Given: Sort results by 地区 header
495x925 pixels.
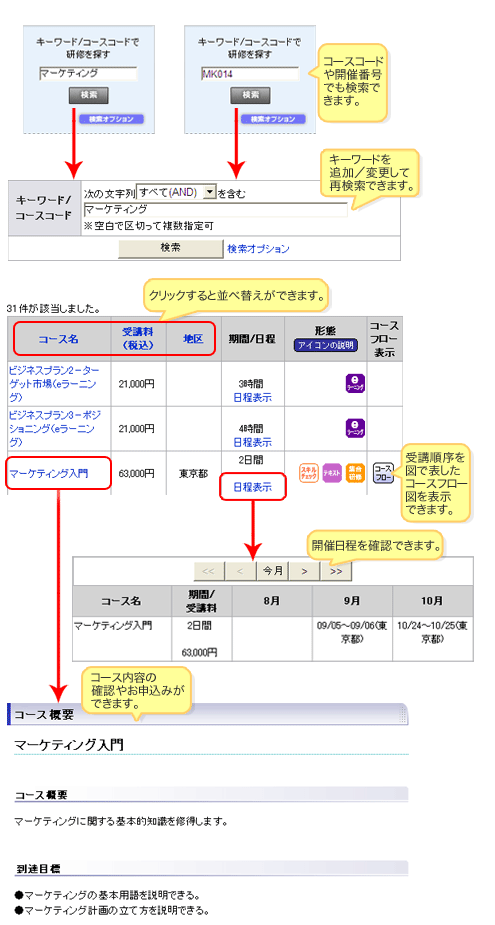Looking at the screenshot, I should coord(193,339).
